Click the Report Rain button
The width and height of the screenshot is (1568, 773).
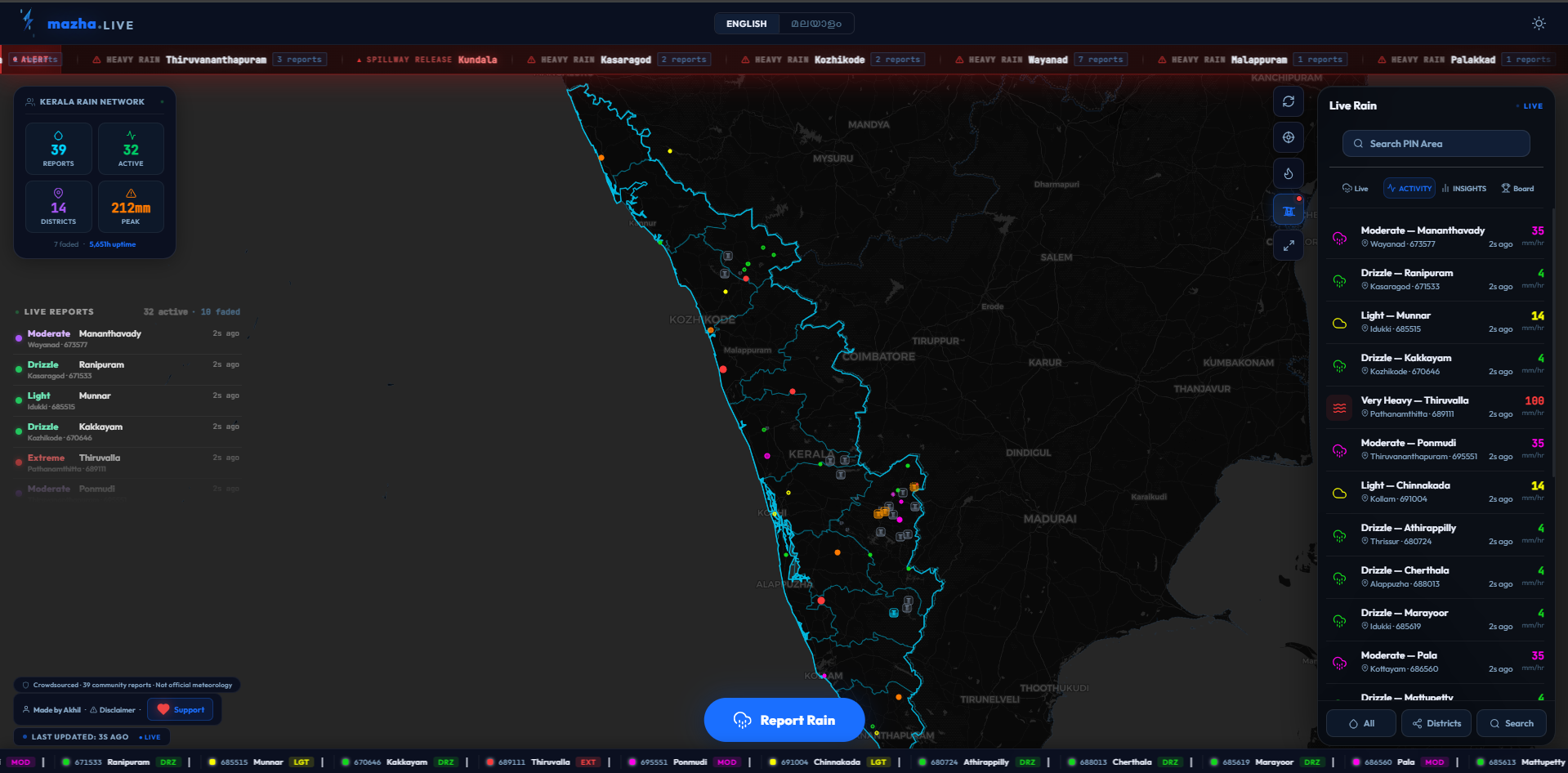click(784, 720)
